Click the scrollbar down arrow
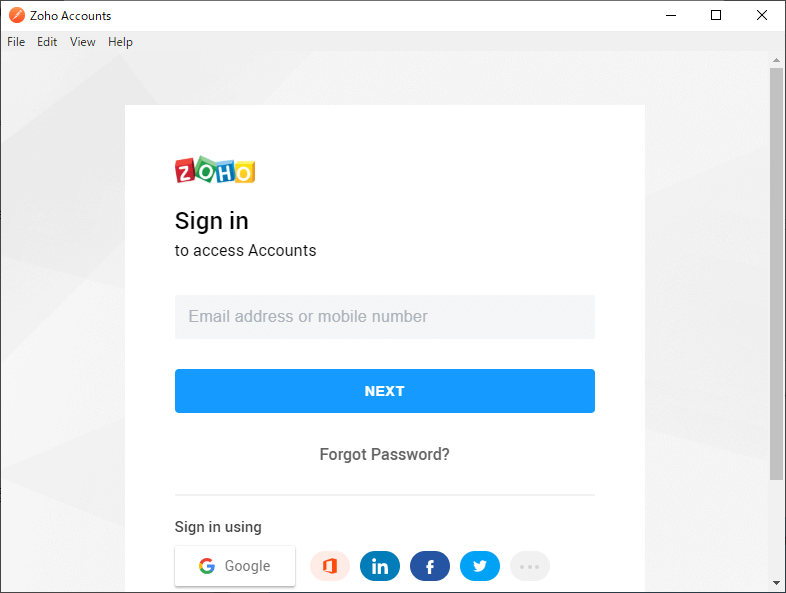The image size is (786, 593). tap(777, 582)
